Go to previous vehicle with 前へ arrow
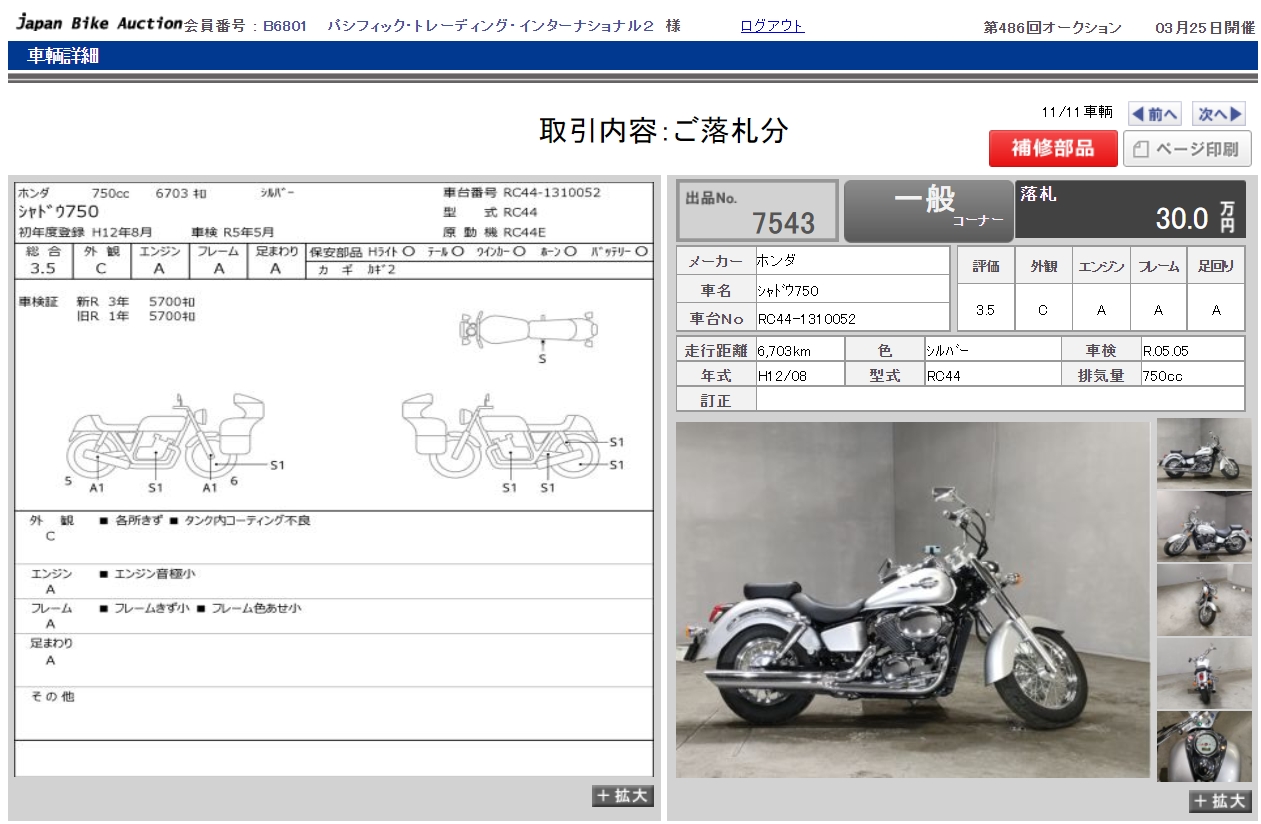The image size is (1261, 824). 1155,114
